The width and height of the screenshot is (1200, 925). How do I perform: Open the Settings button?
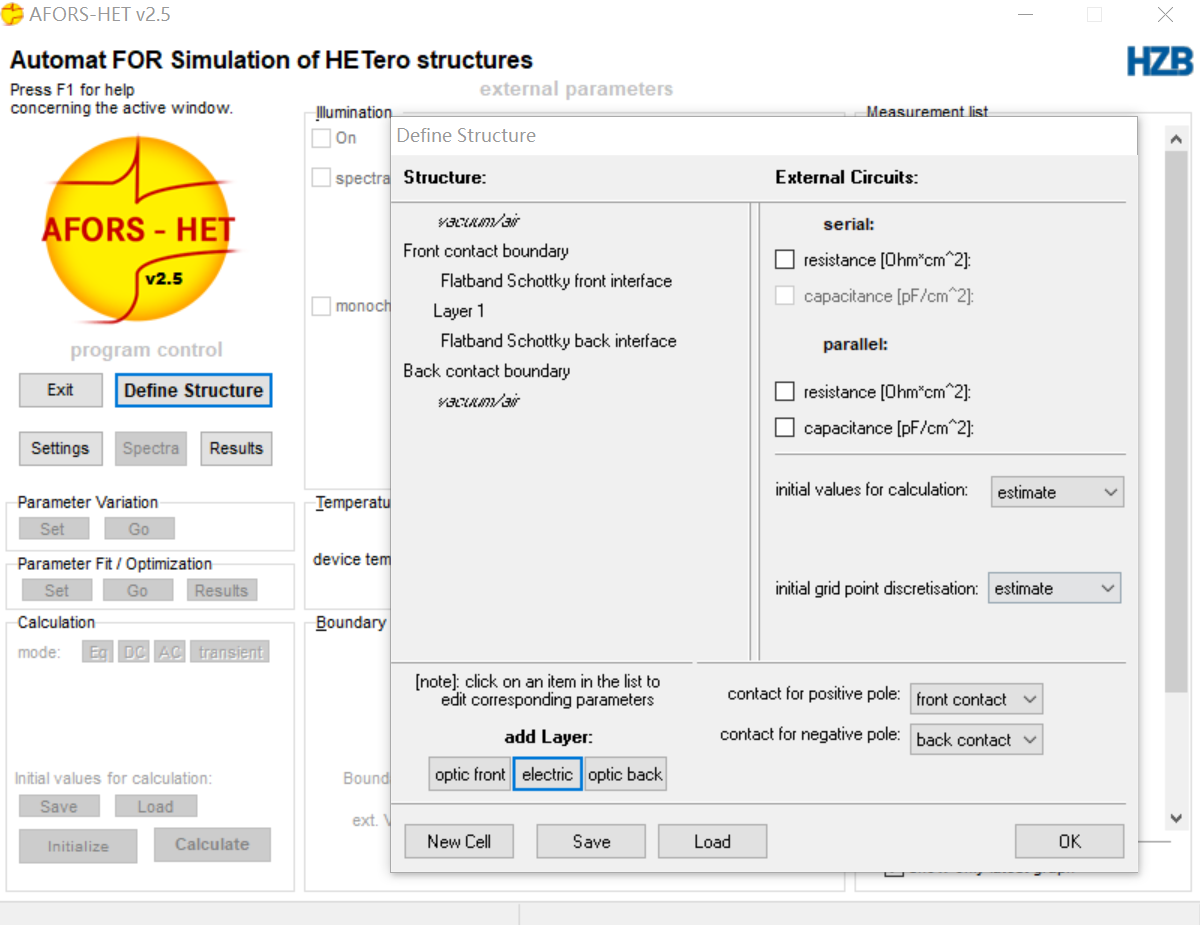pyautogui.click(x=60, y=448)
